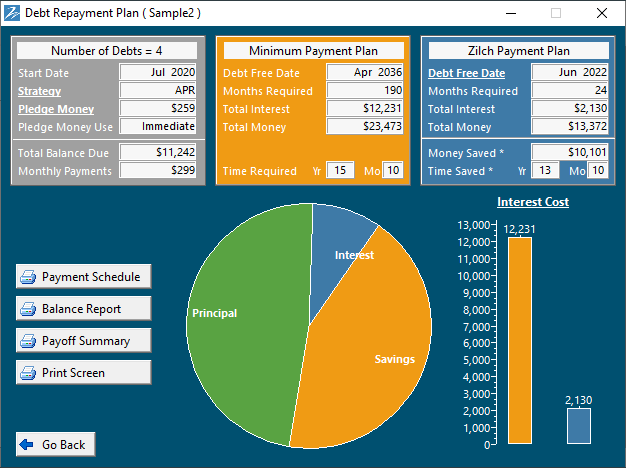Click the tall orange 12,231 interest bar
Screen dimensions: 626x468
520,340
